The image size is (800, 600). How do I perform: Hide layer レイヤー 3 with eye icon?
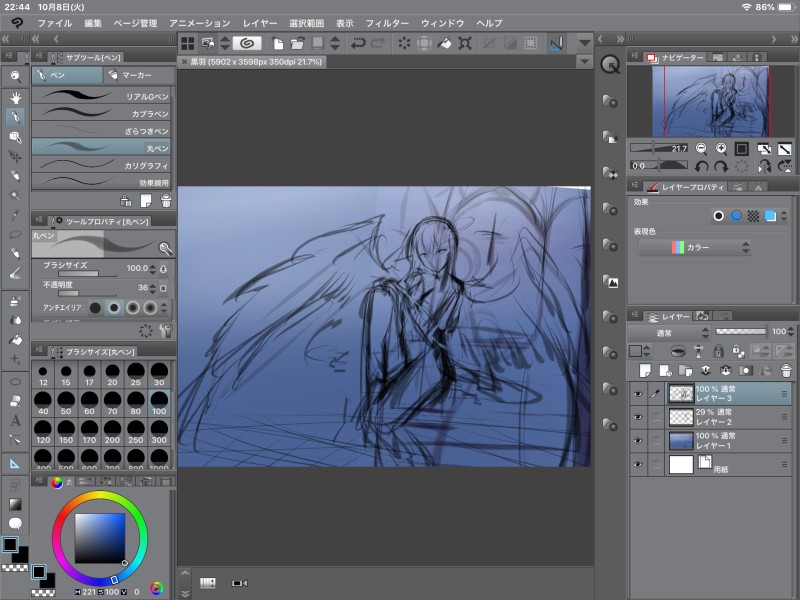click(638, 394)
